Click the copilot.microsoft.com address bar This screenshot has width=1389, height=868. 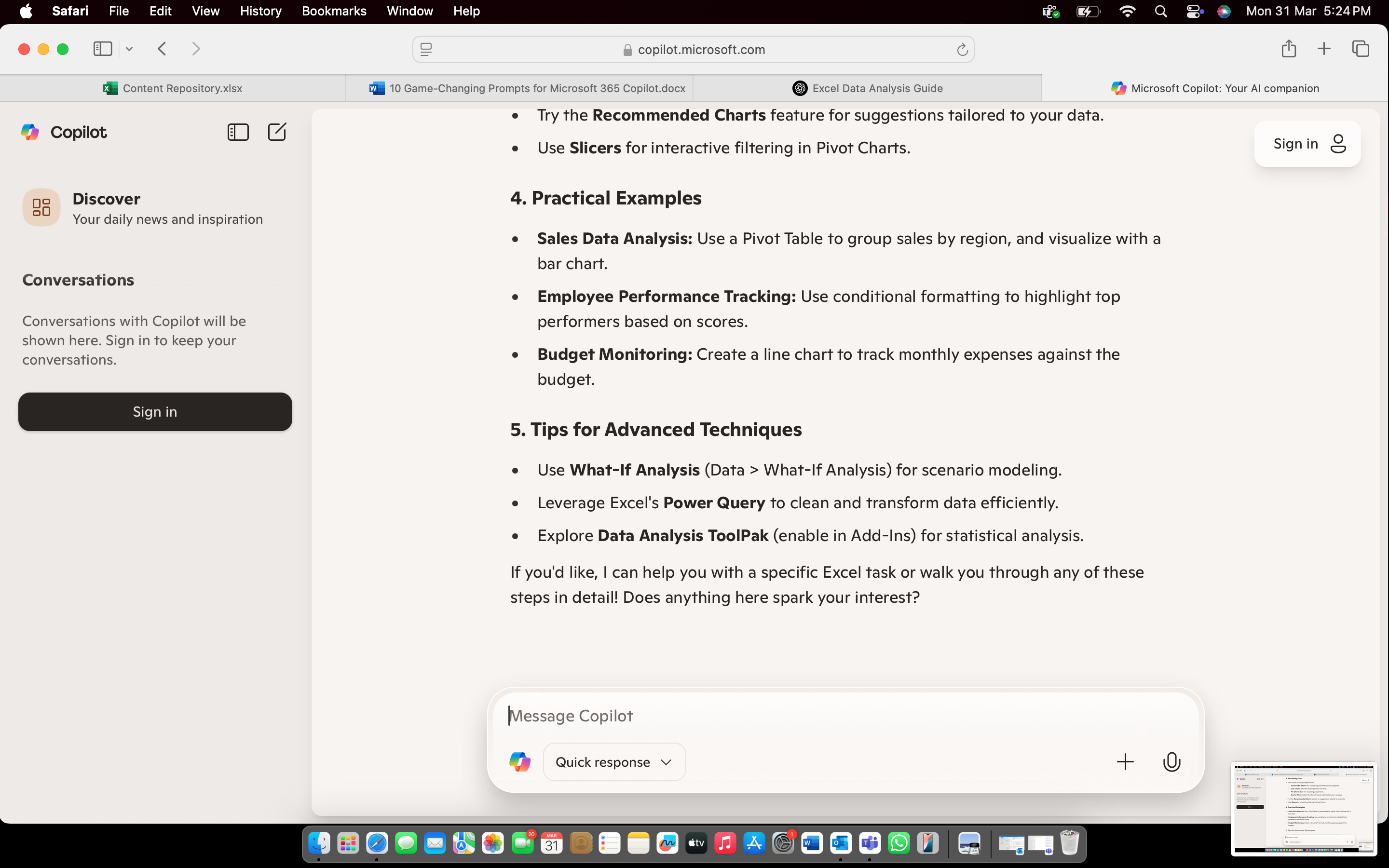coord(693,50)
